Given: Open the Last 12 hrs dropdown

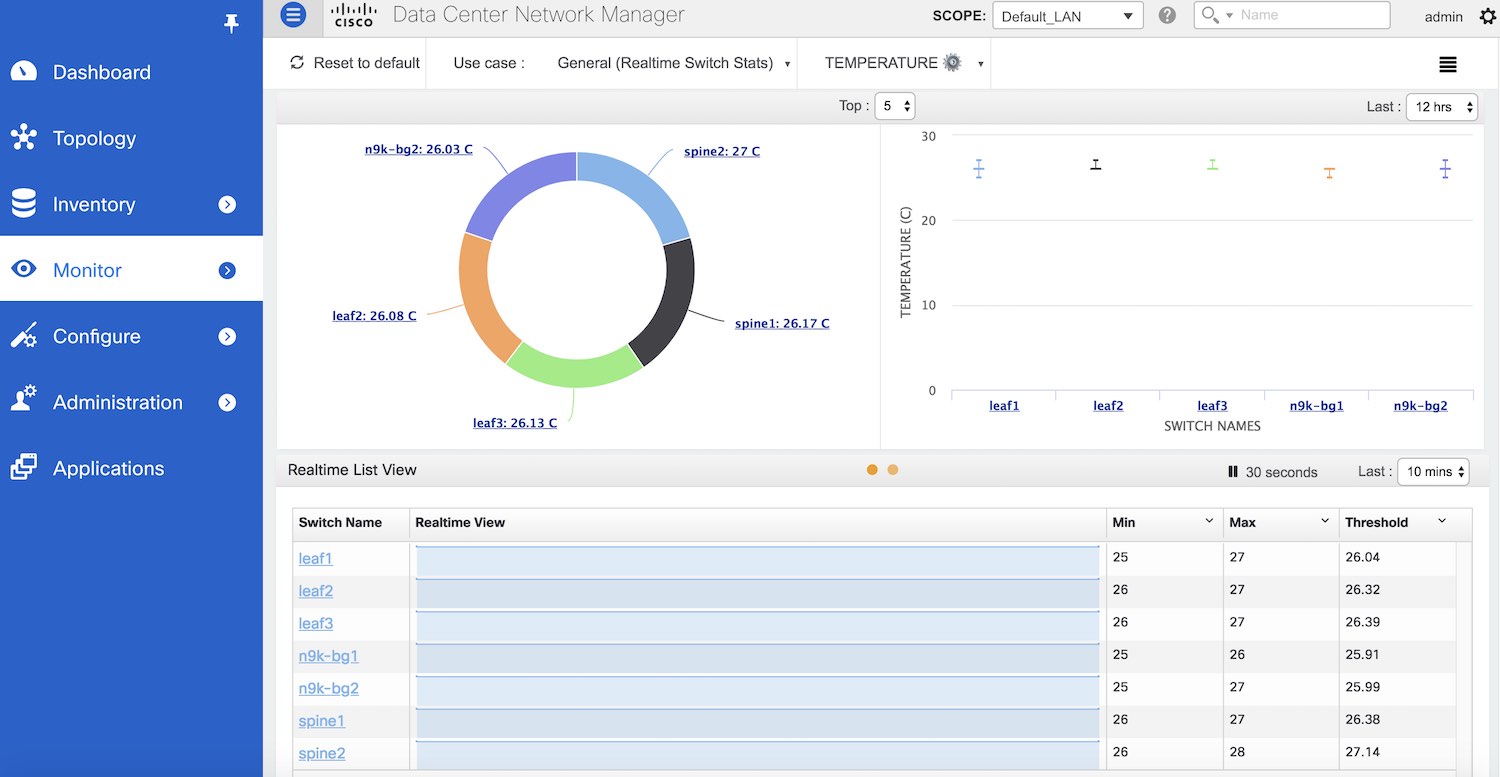Looking at the screenshot, I should click(1440, 107).
